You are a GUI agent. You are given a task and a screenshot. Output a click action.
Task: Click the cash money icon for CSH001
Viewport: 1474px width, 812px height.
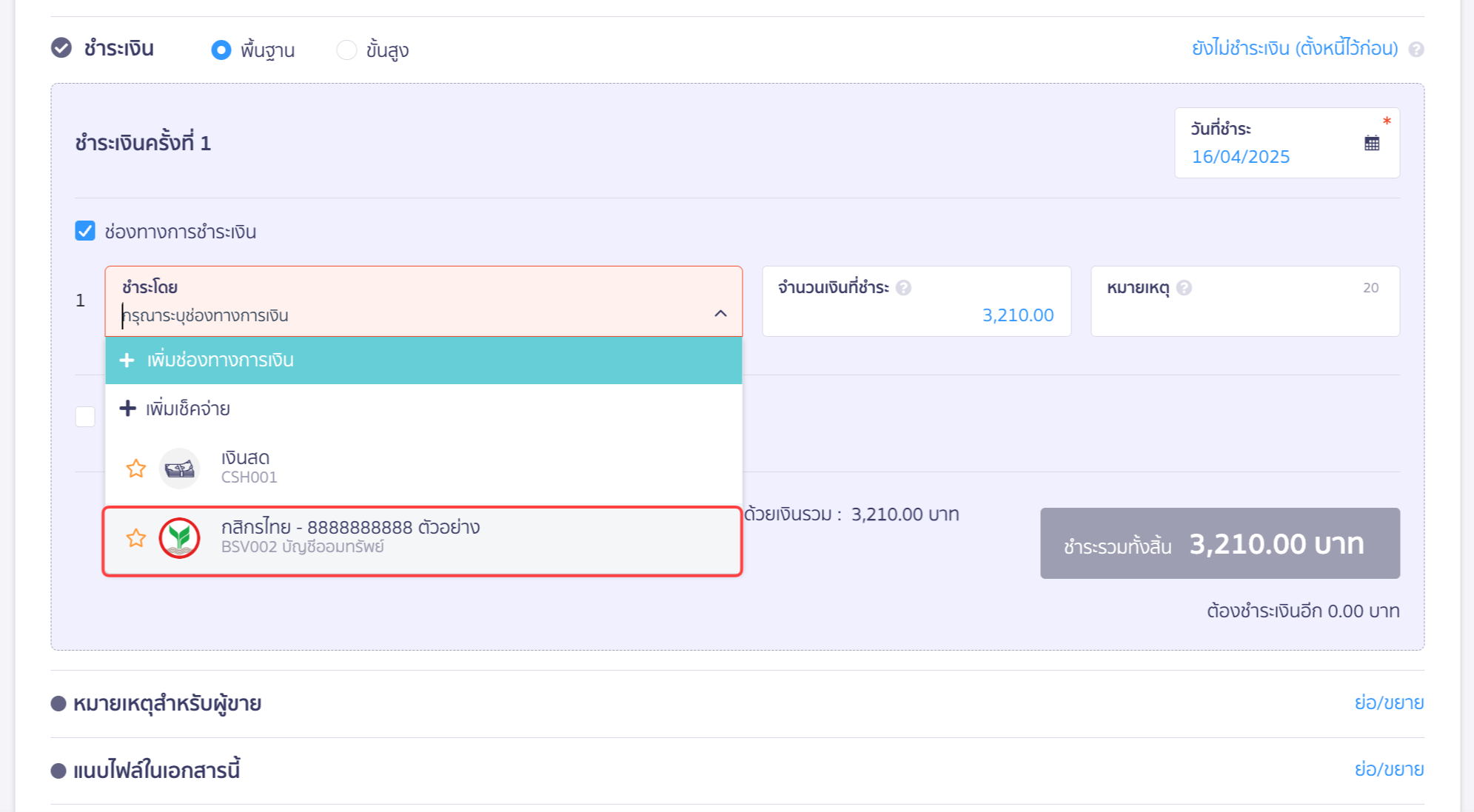click(x=180, y=469)
